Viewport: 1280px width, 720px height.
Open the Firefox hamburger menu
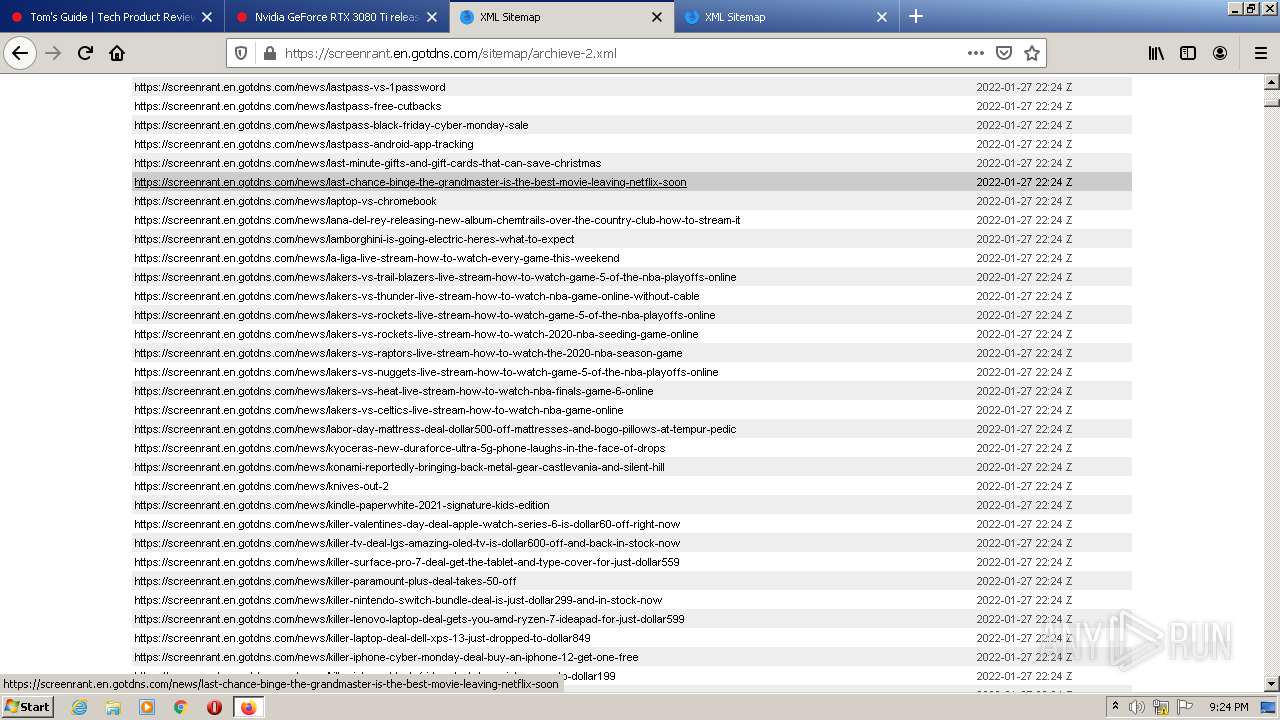[x=1260, y=53]
